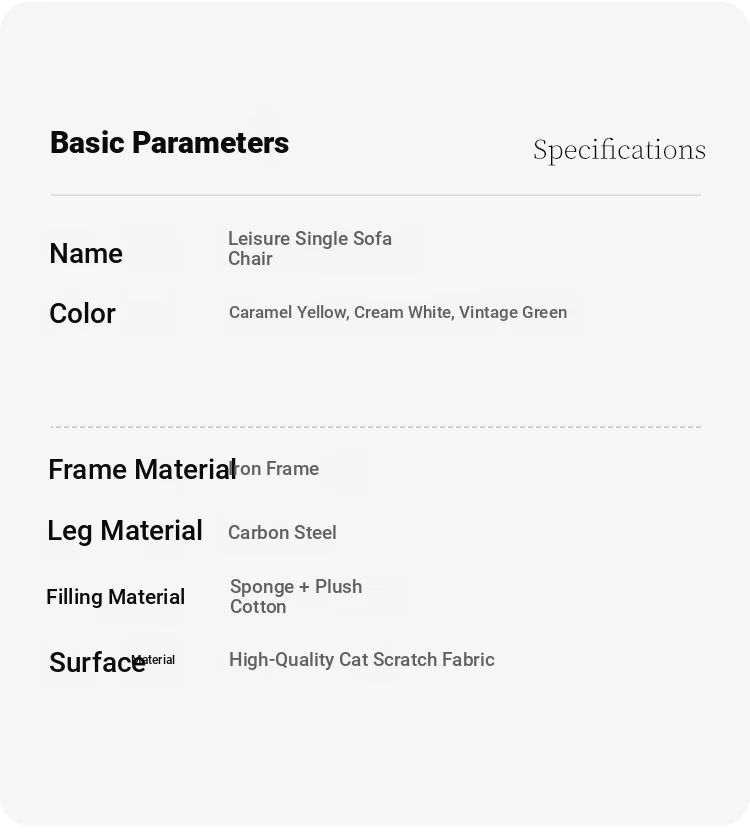Click the Cream White color text
The height and width of the screenshot is (835, 750).
[x=404, y=312]
